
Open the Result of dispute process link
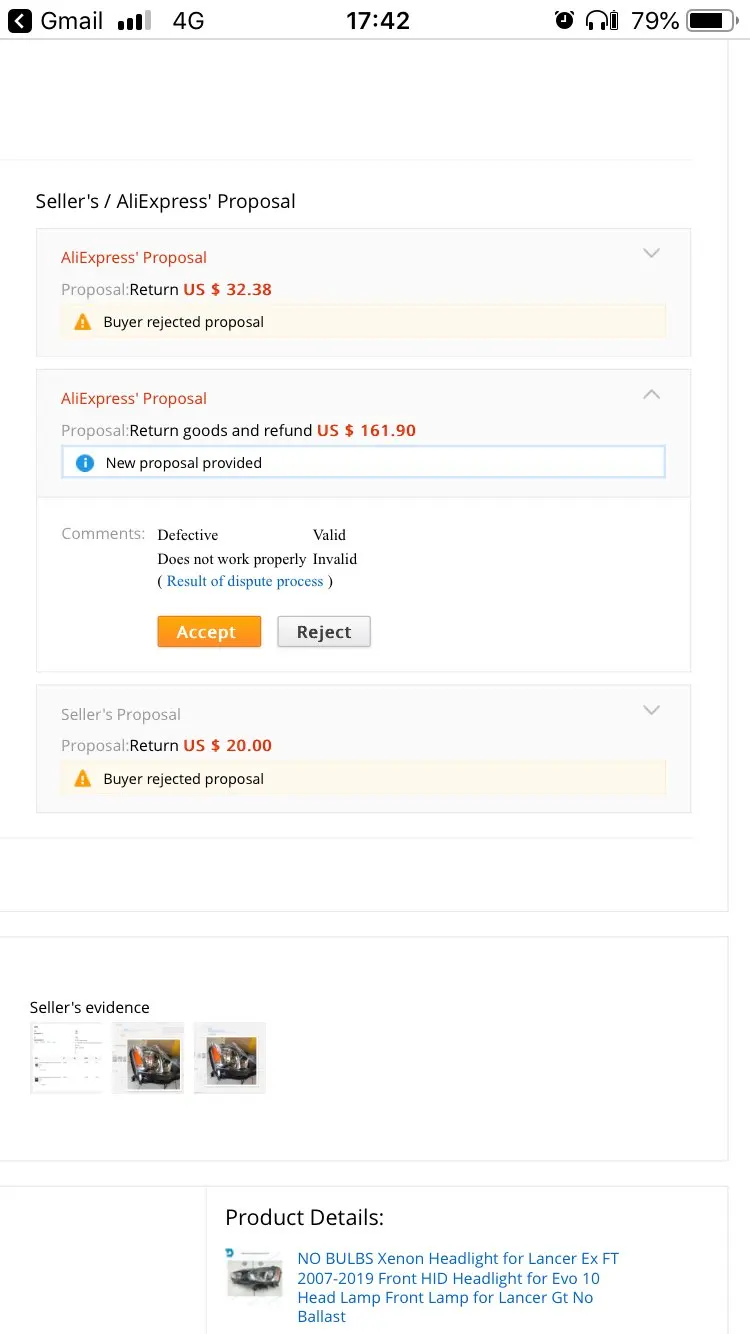(x=245, y=581)
